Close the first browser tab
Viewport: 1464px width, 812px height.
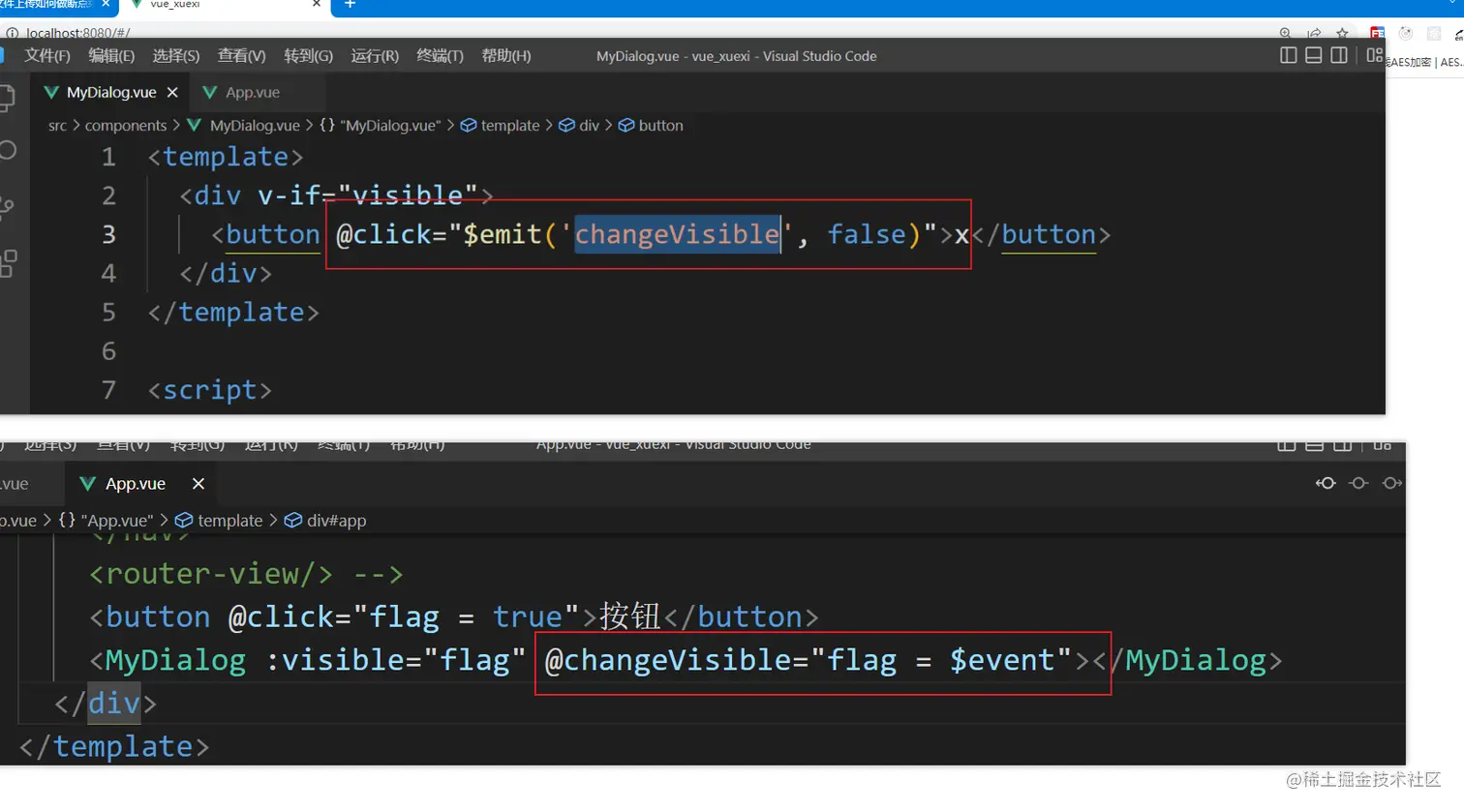(106, 5)
